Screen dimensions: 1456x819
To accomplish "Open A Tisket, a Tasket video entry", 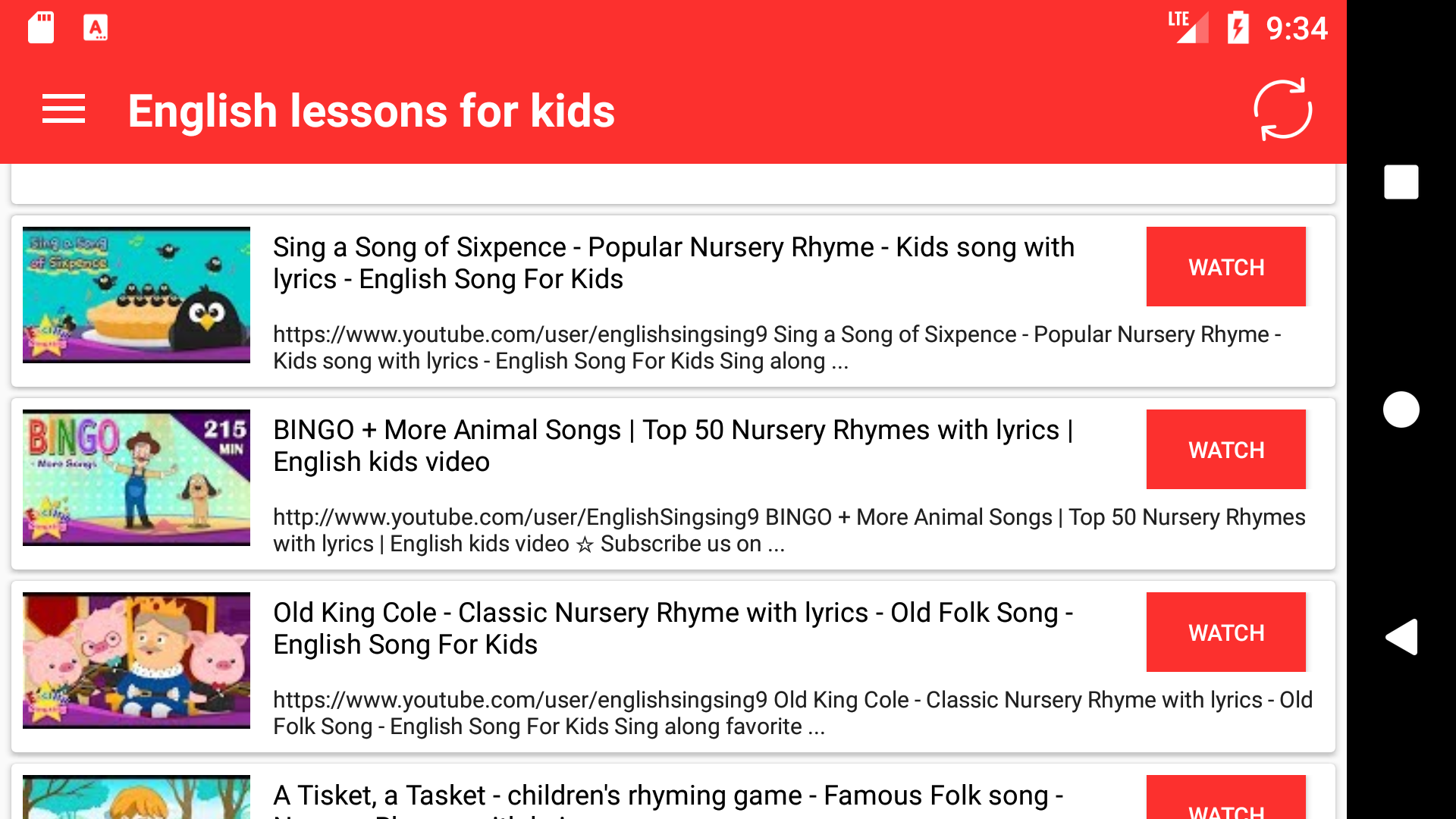I will click(667, 796).
